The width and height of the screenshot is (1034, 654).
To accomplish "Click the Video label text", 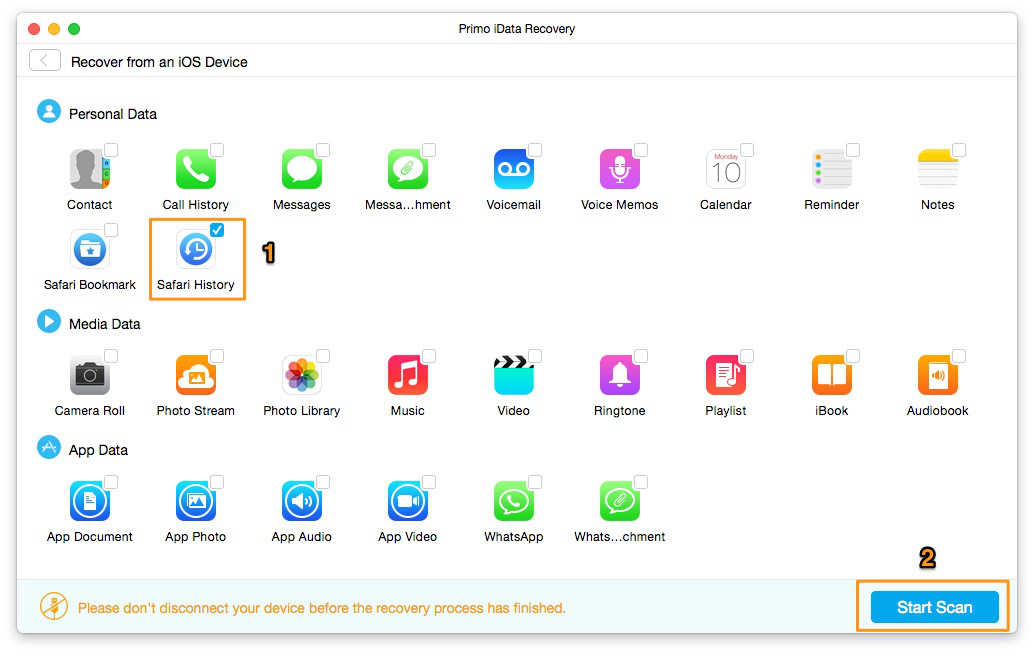I will [x=514, y=411].
